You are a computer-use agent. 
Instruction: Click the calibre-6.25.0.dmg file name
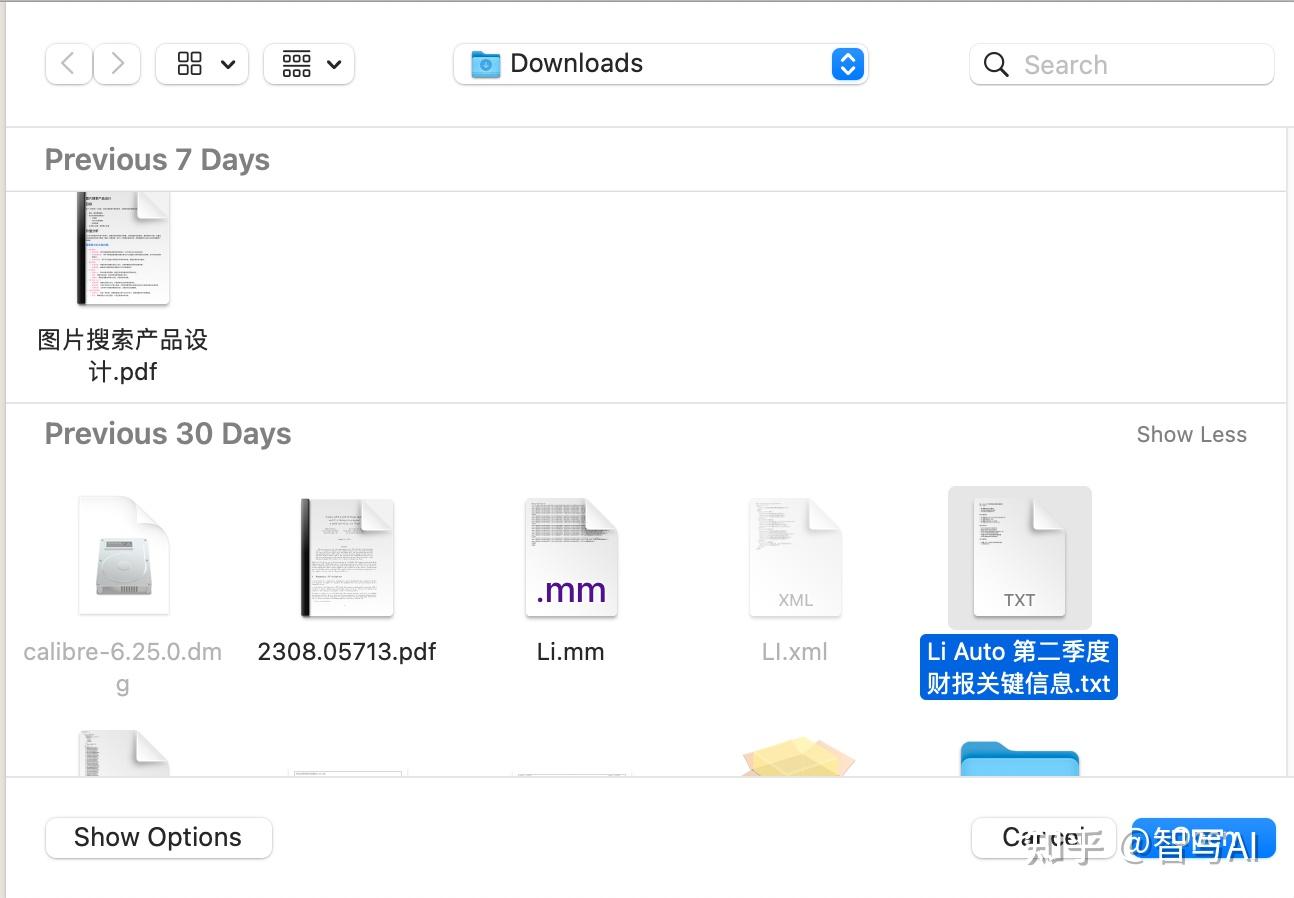pyautogui.click(x=123, y=667)
